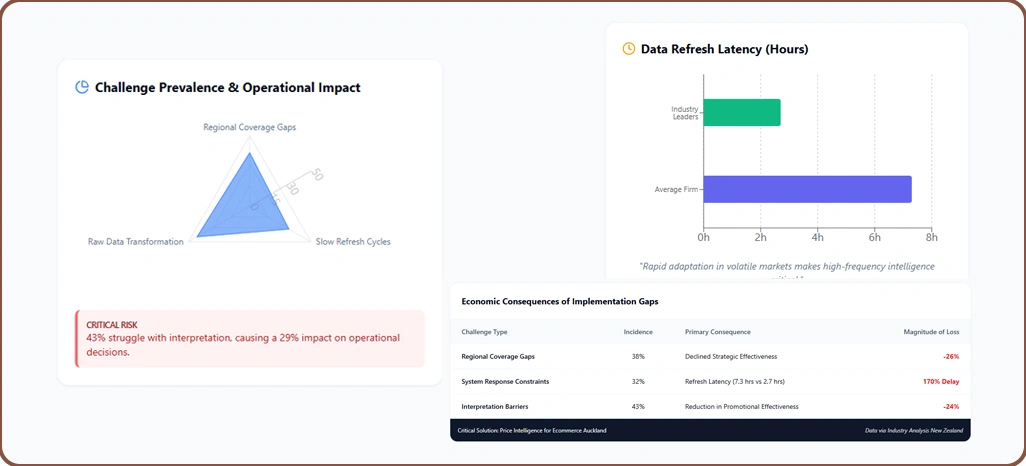The image size is (1026, 466).
Task: Click the 8h label on the chart axis
Action: pos(931,238)
